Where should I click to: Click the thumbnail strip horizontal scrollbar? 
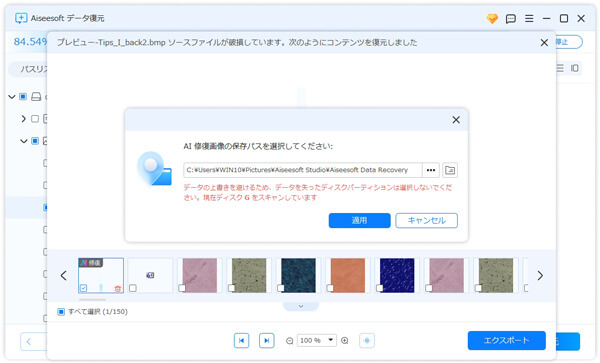(92, 300)
